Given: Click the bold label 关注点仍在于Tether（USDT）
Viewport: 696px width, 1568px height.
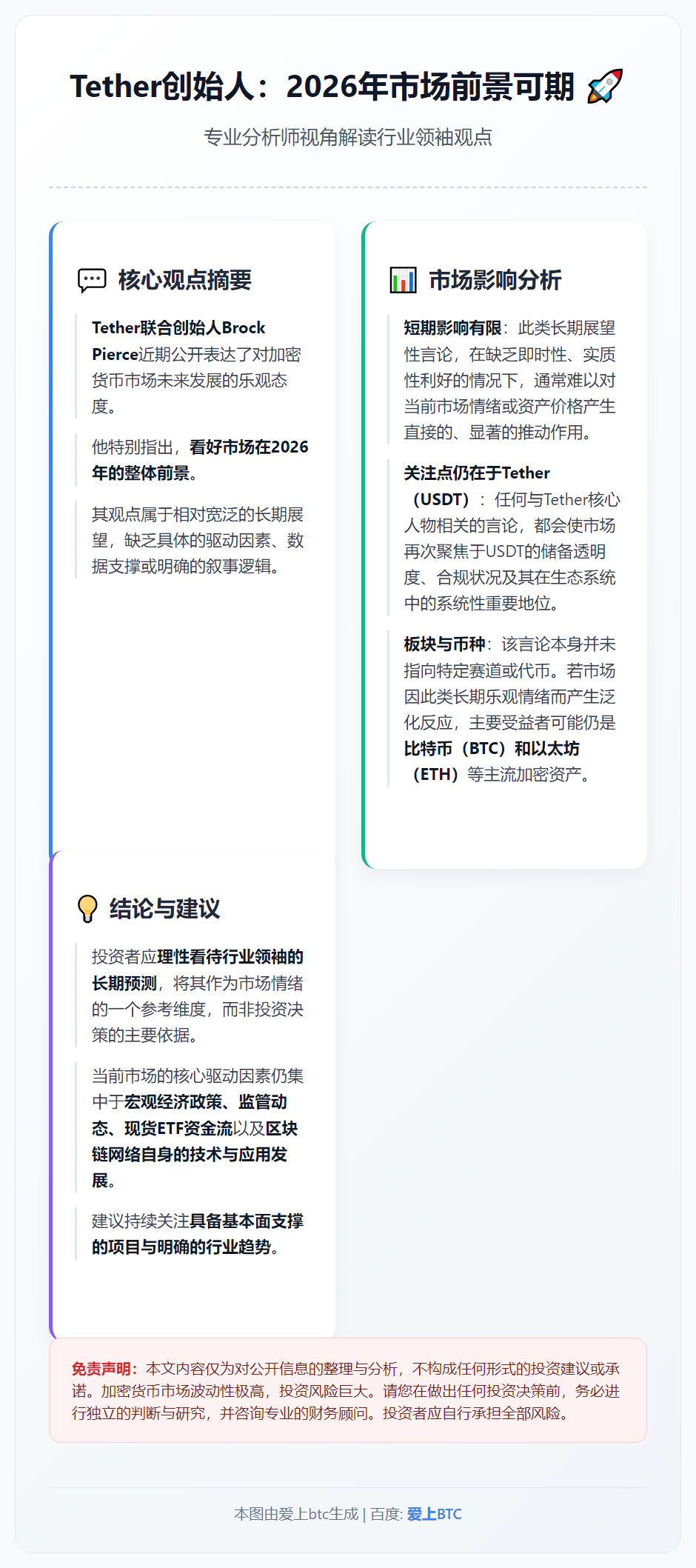Looking at the screenshot, I should click(x=477, y=486).
